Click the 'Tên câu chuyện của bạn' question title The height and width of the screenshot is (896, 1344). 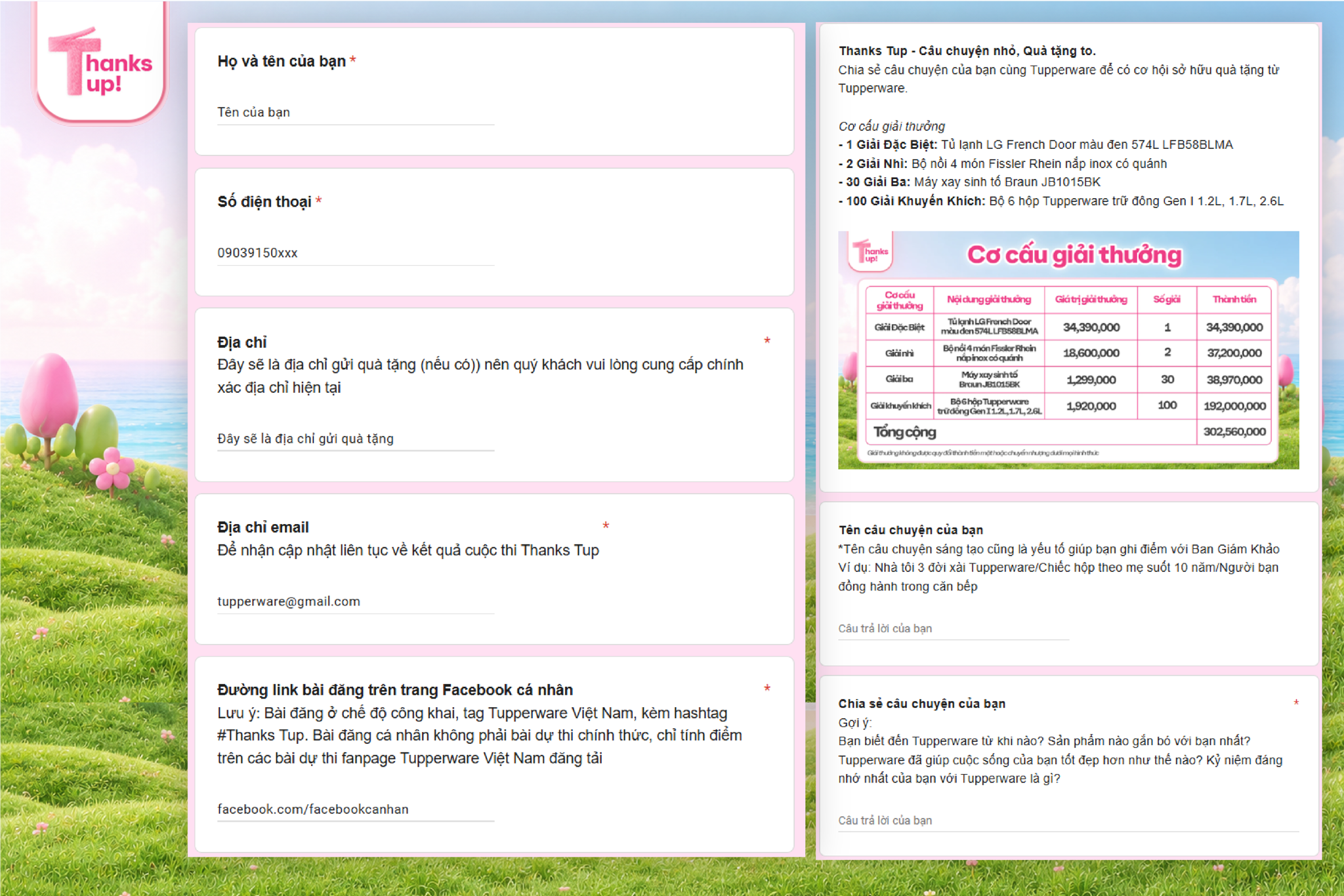(911, 530)
